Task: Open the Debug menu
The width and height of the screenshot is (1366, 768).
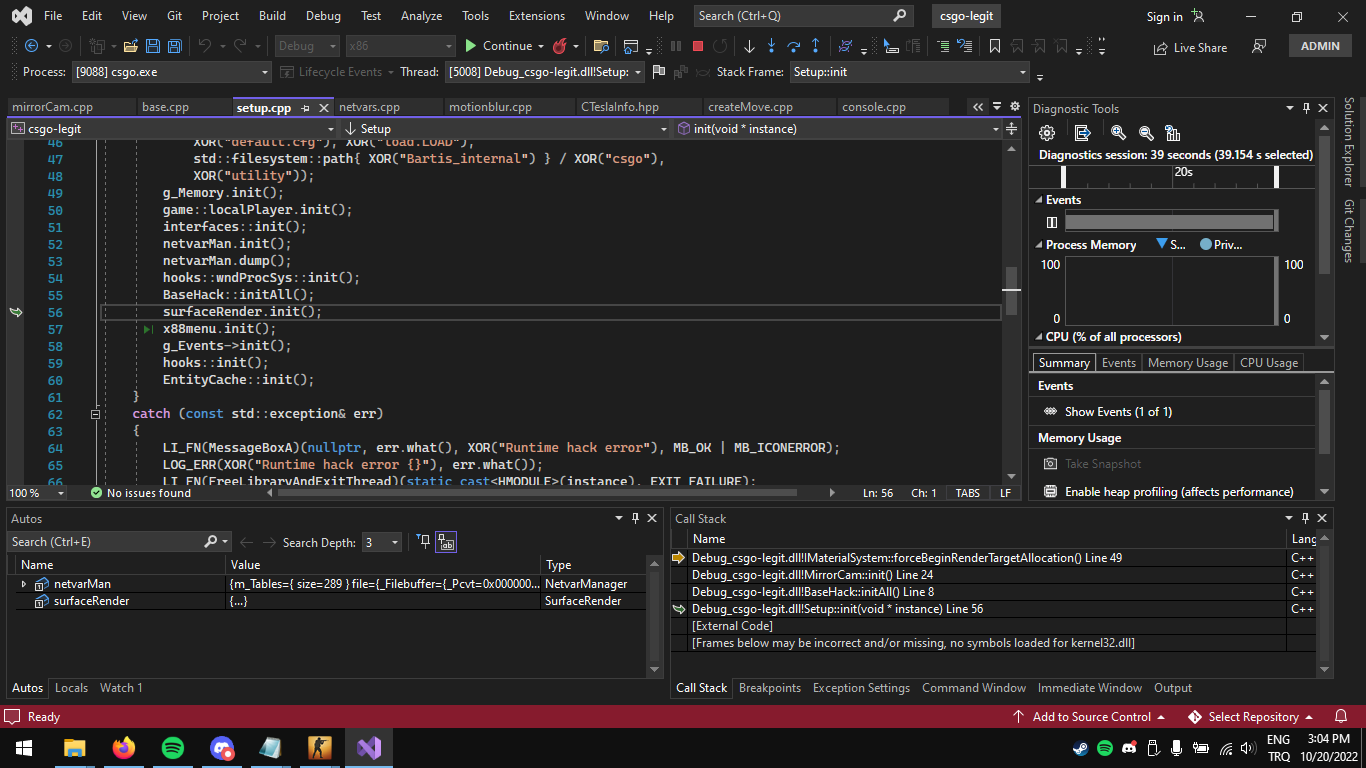Action: 322,15
